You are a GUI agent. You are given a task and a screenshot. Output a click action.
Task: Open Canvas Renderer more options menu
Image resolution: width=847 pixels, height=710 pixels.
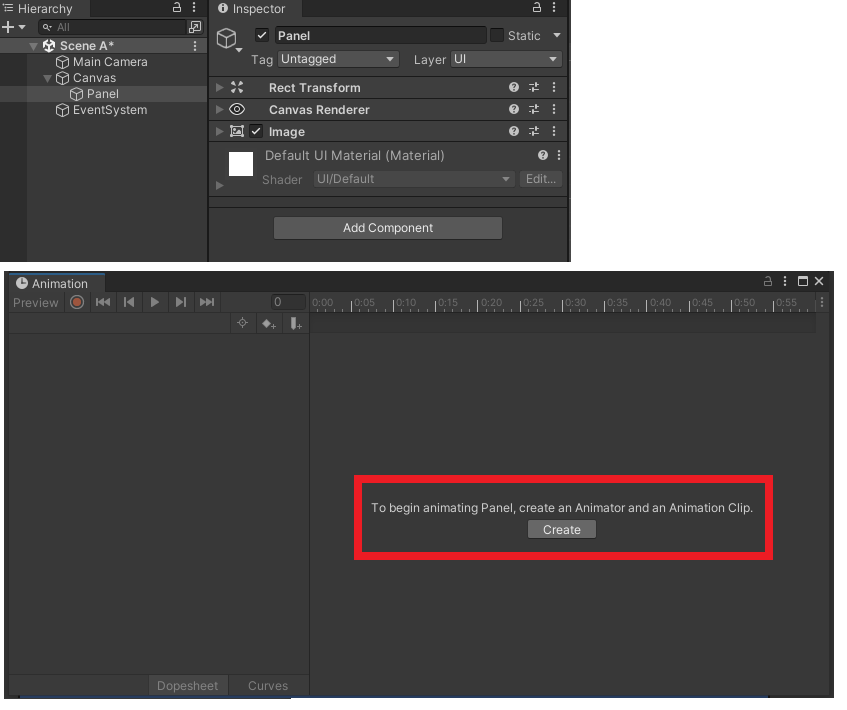point(554,109)
